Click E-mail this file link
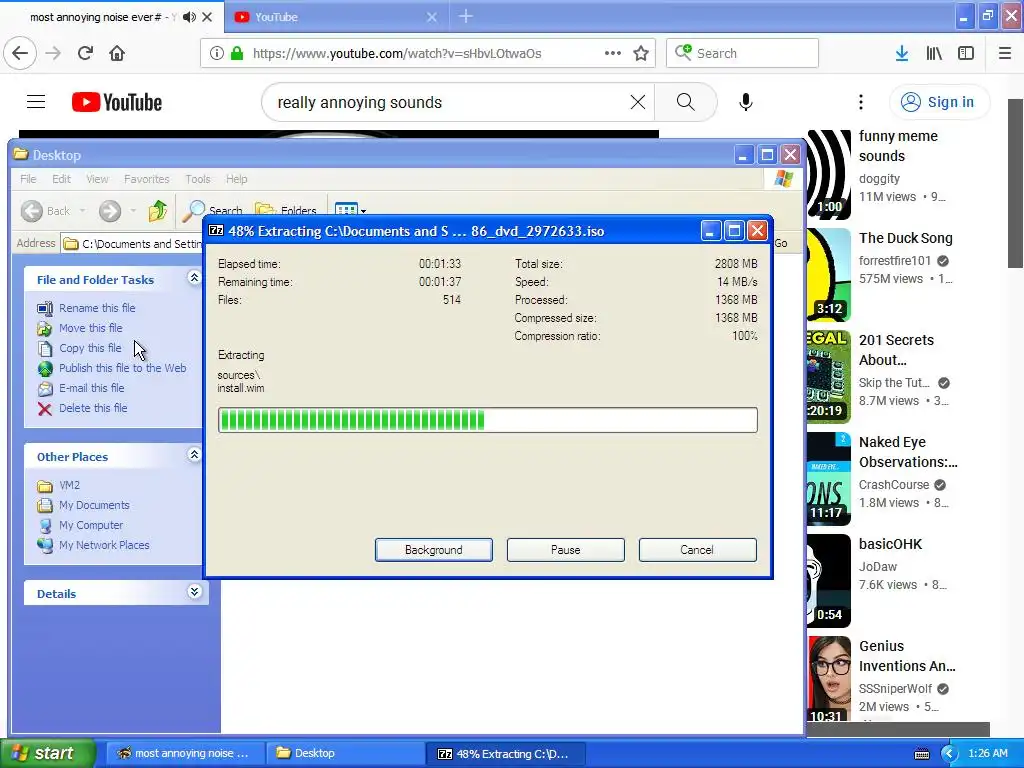Screen dimensions: 1024x768 click(91, 388)
